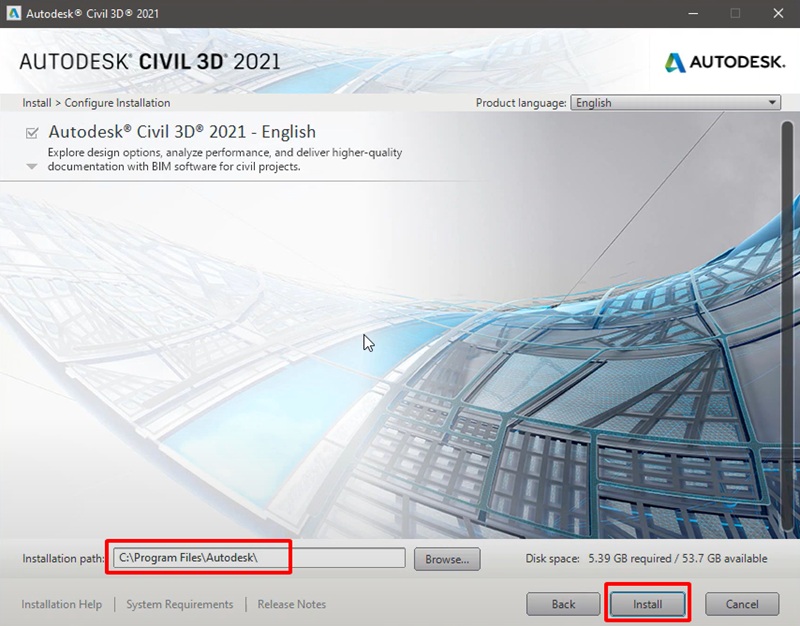Click the Civil 3D icon in the title bar

click(12, 12)
